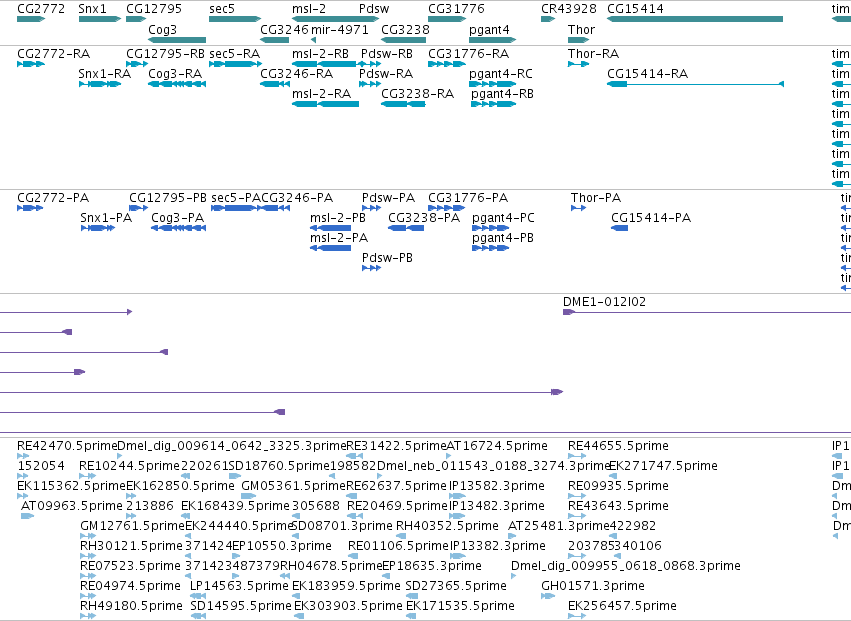Select the CG12795-PB protein glyph
This screenshot has width=851, height=621.
pyautogui.click(x=138, y=208)
